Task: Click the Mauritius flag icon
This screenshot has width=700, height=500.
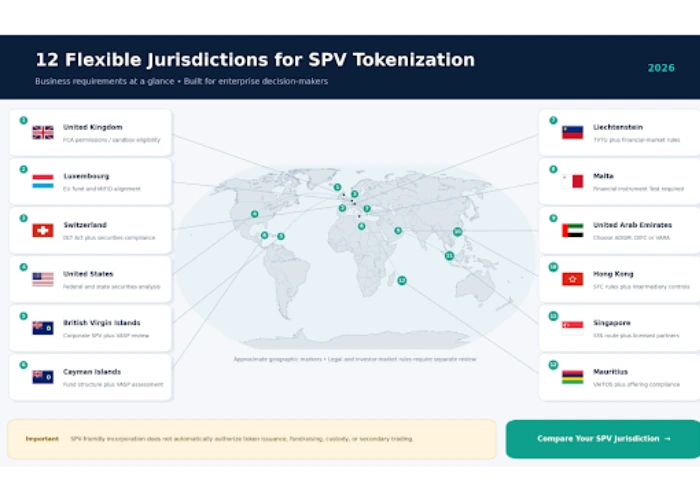Action: (x=572, y=377)
